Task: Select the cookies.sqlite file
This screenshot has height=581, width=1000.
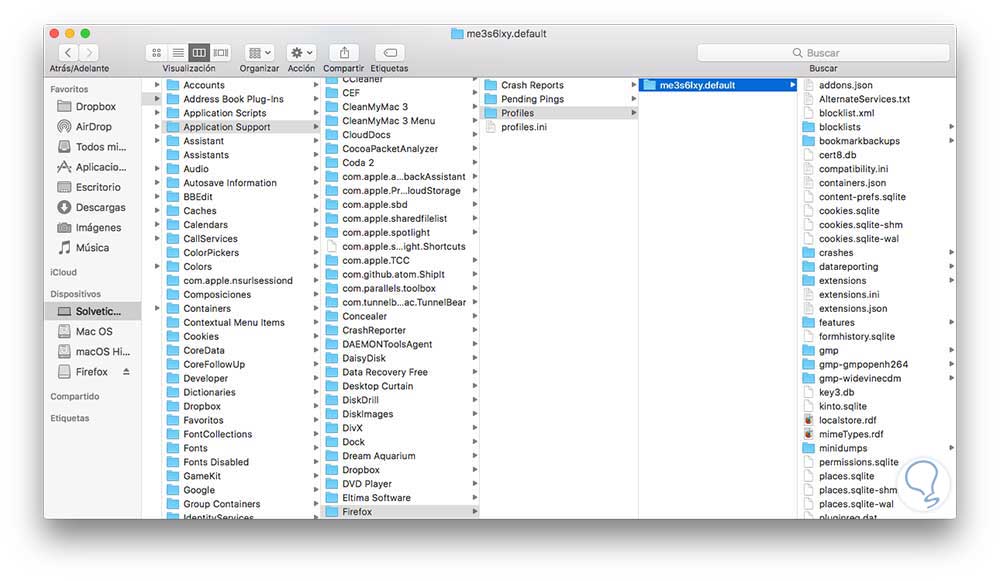Action: [878, 210]
